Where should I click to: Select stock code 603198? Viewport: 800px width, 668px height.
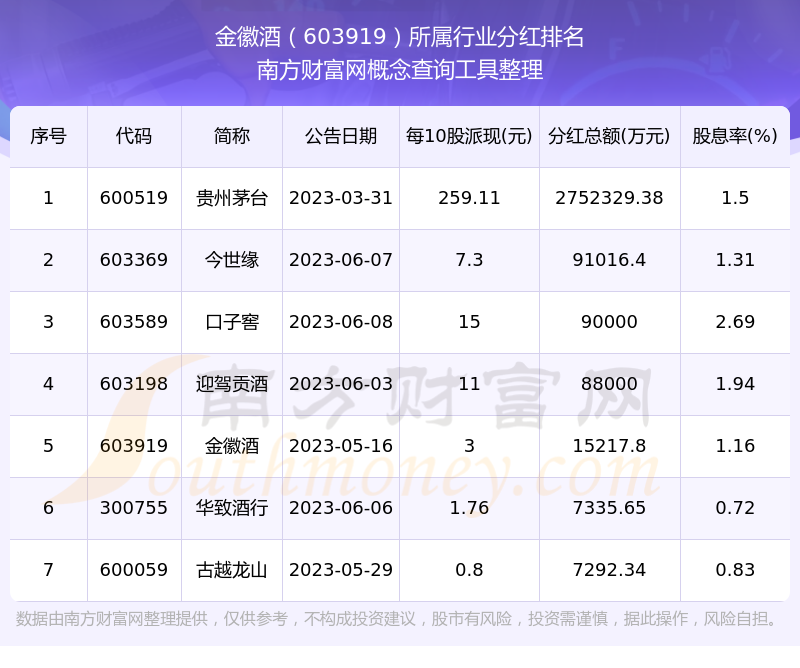134,384
